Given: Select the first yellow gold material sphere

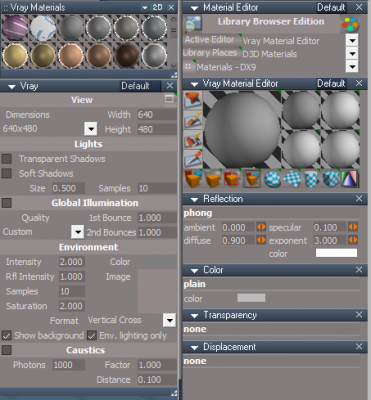Looking at the screenshot, I should [15, 56].
